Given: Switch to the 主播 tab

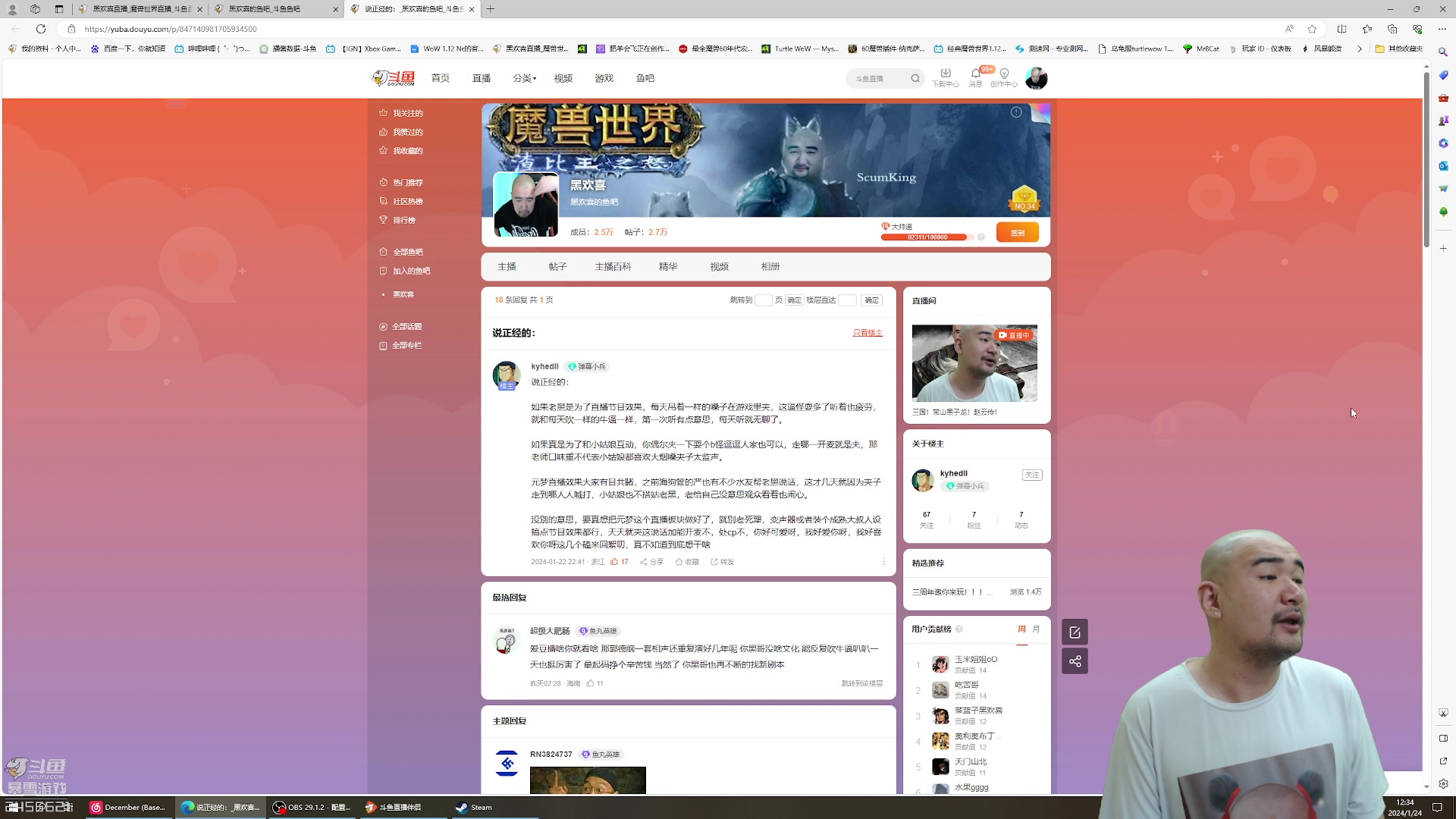Looking at the screenshot, I should 507,267.
